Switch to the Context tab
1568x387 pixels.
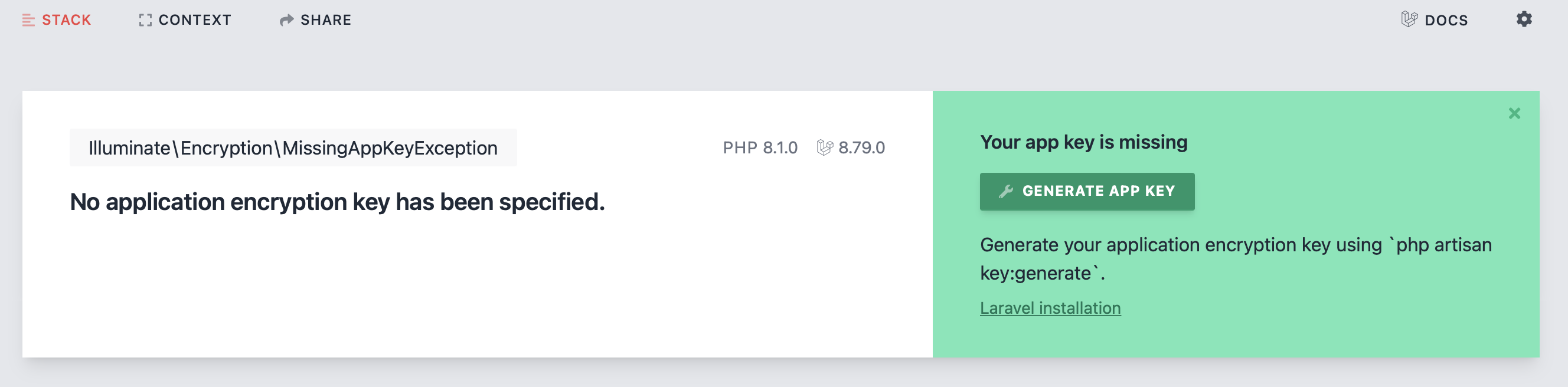(185, 20)
